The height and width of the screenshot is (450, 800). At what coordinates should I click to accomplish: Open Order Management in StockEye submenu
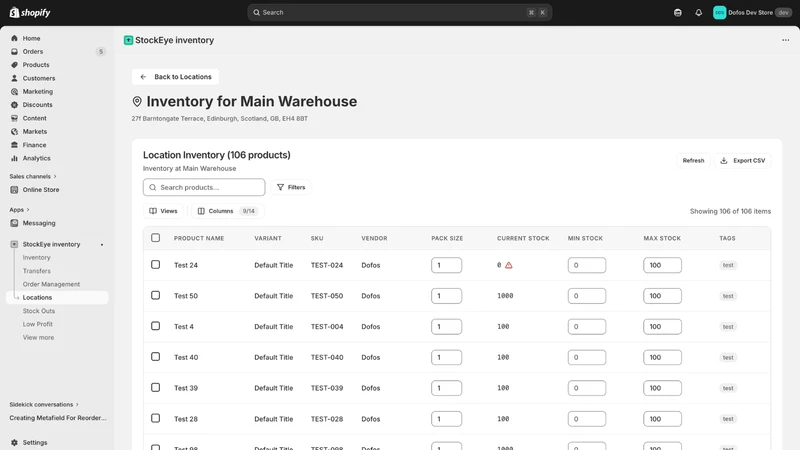51,284
